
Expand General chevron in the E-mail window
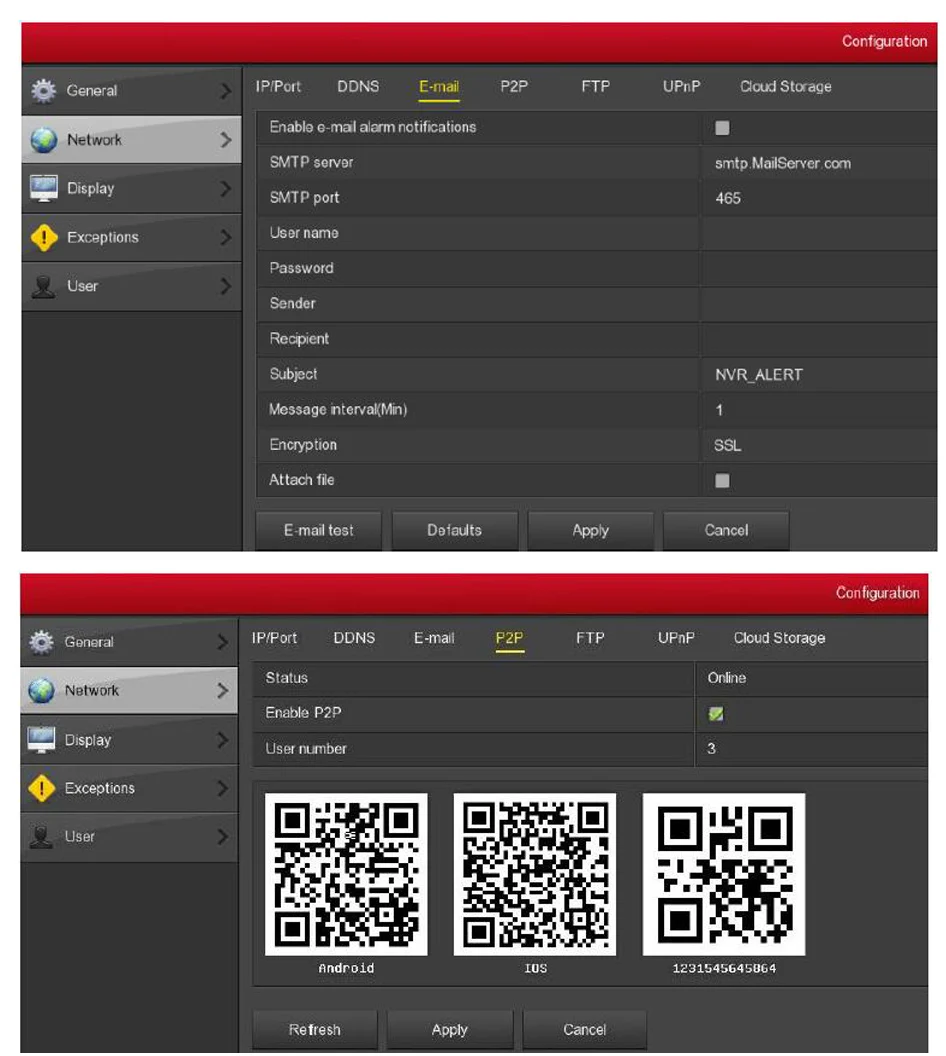[226, 91]
